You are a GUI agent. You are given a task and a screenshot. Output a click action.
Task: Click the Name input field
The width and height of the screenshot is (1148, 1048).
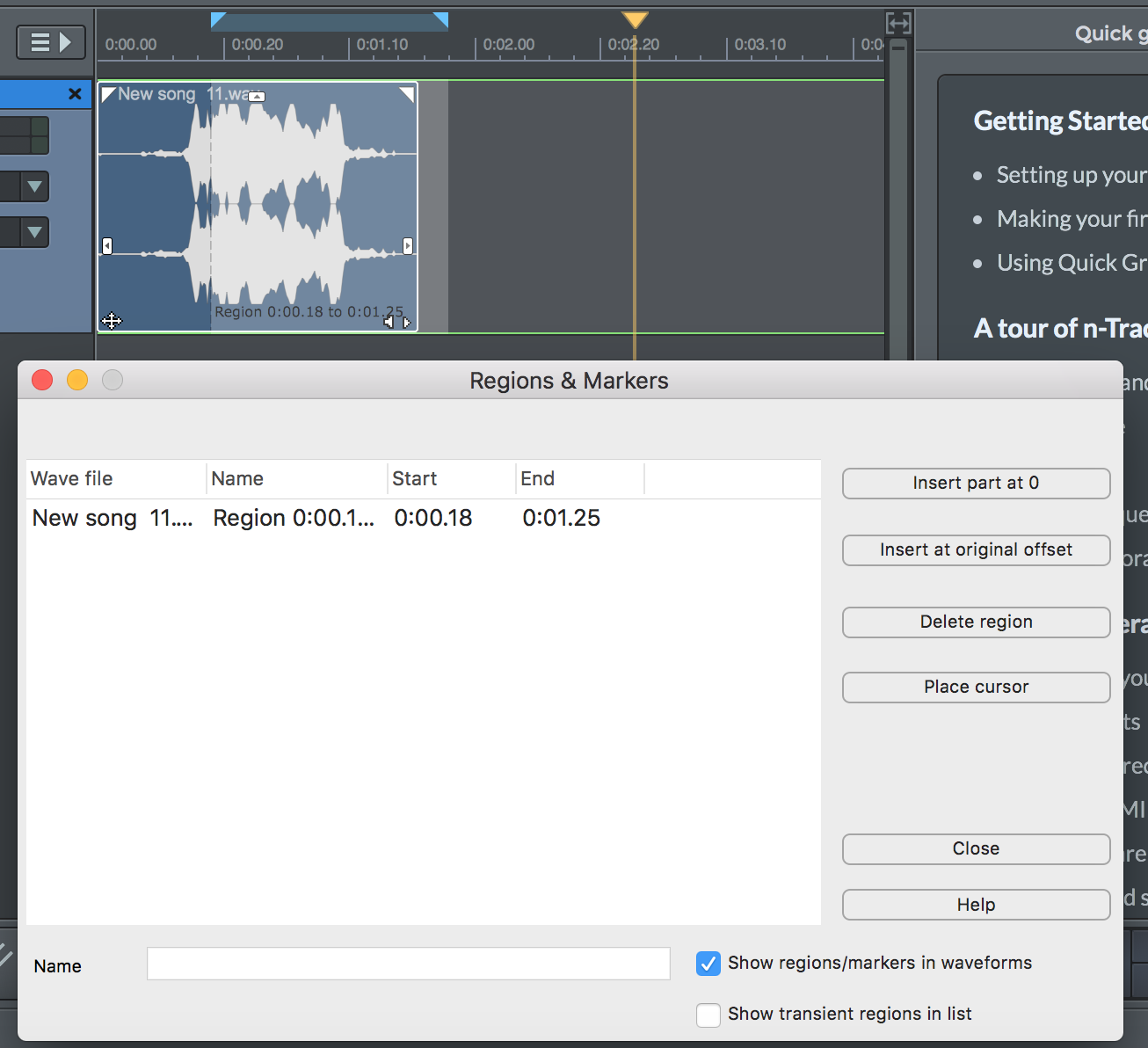pyautogui.click(x=409, y=964)
